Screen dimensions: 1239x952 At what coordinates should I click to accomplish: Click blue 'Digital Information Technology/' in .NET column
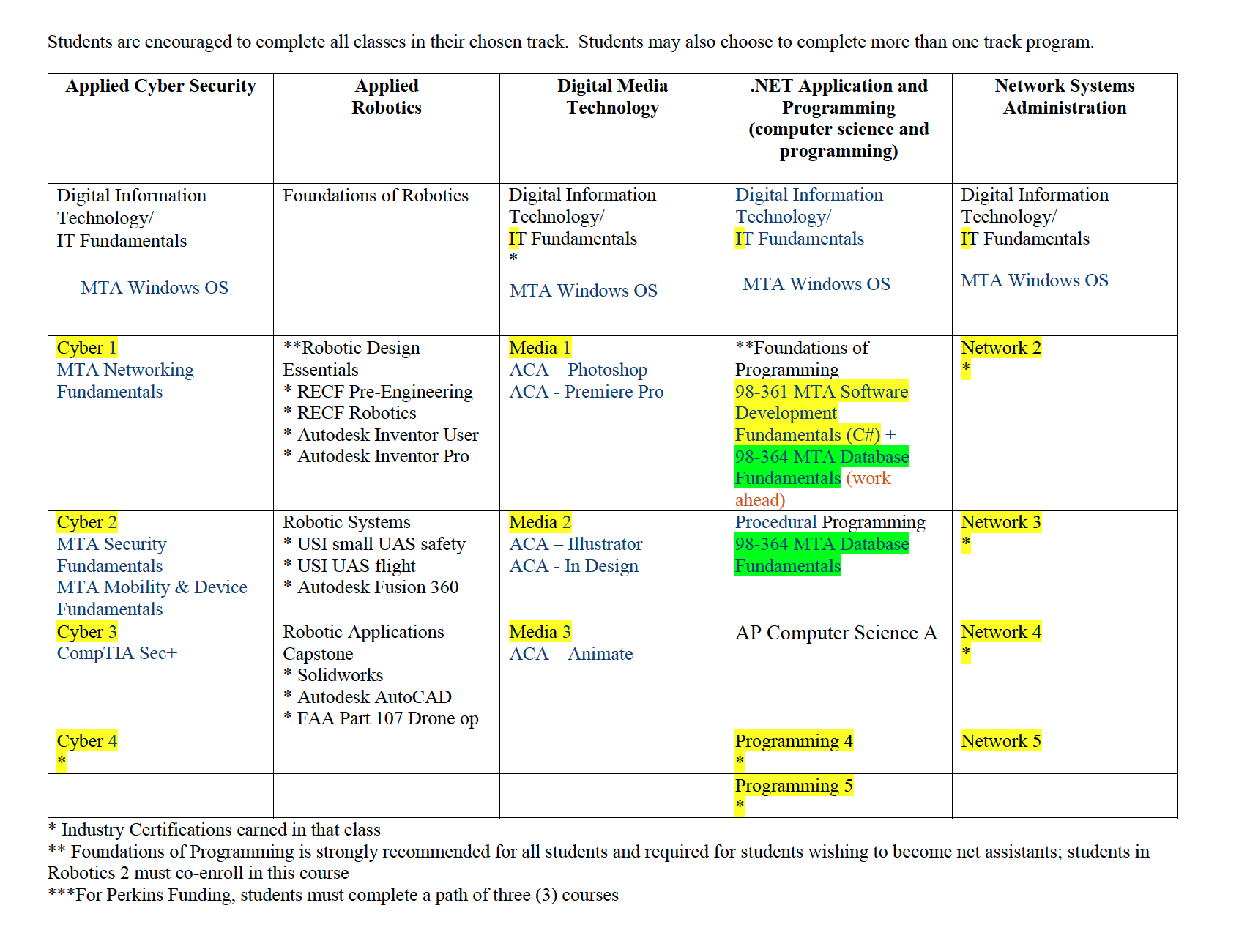coord(809,206)
